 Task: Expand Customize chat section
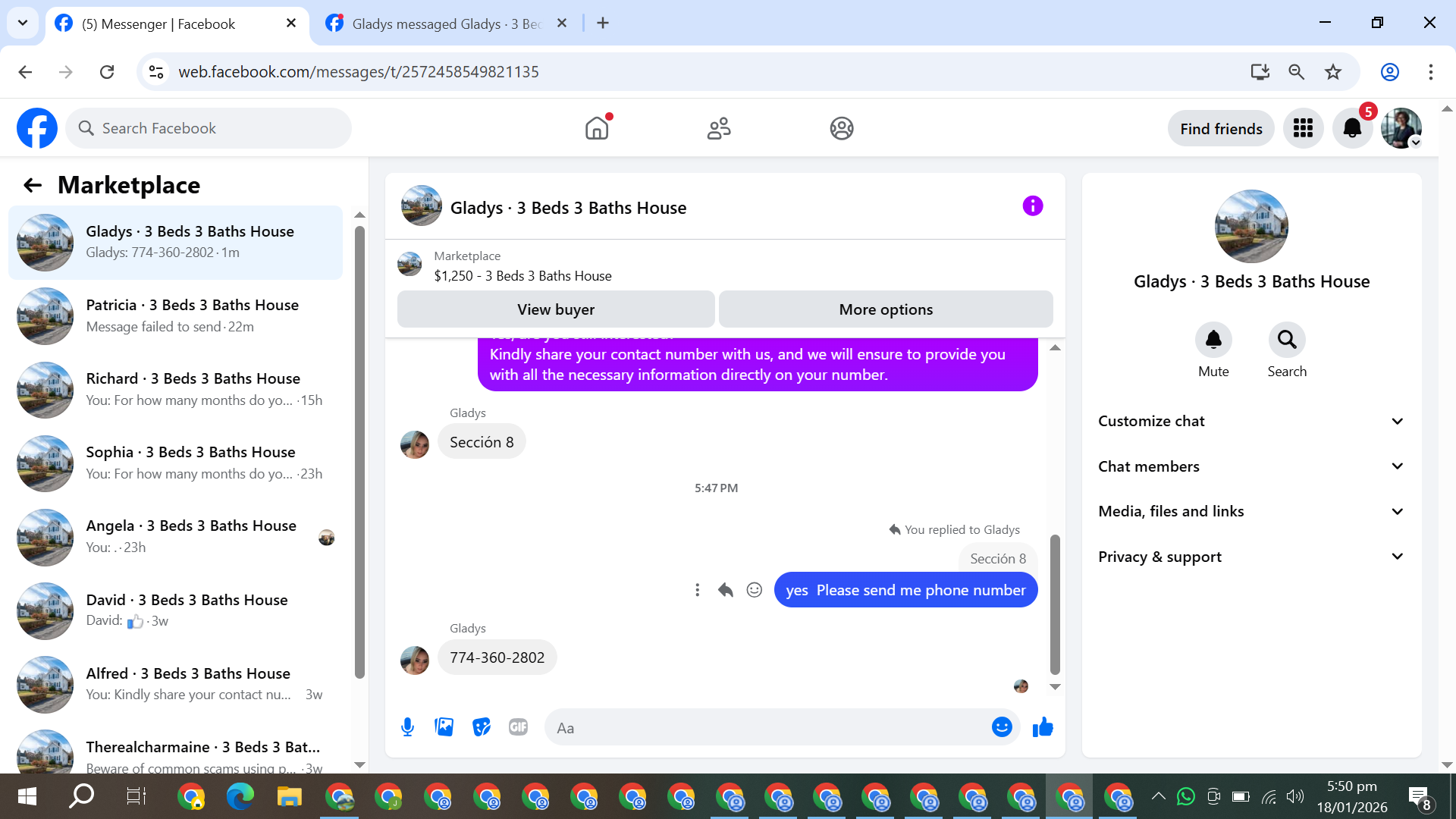[1250, 421]
